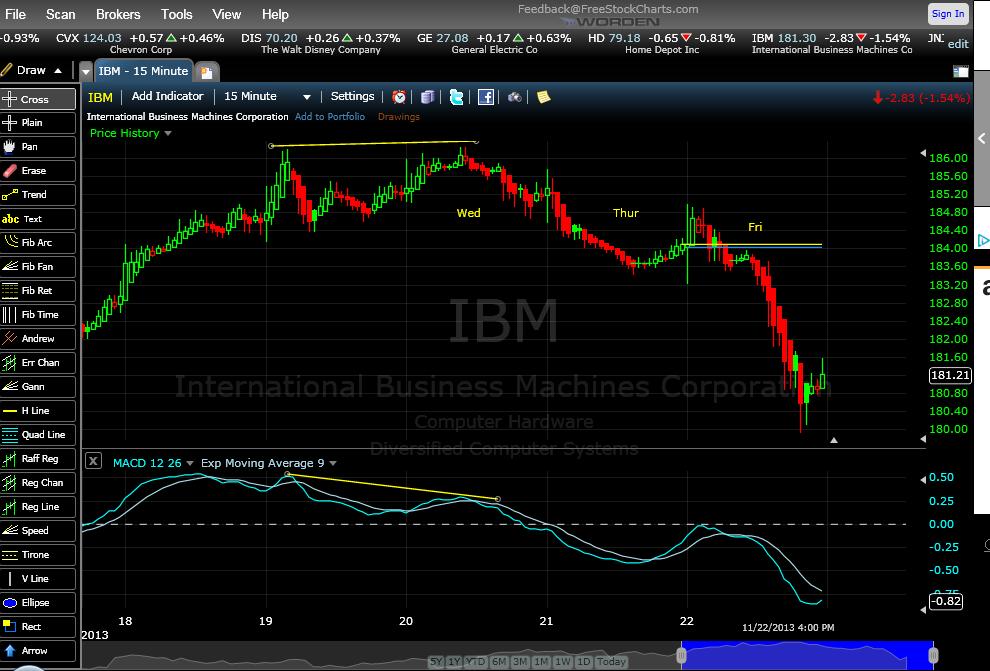The width and height of the screenshot is (990, 671).
Task: Choose the Arrow drawing tool
Action: [38, 650]
